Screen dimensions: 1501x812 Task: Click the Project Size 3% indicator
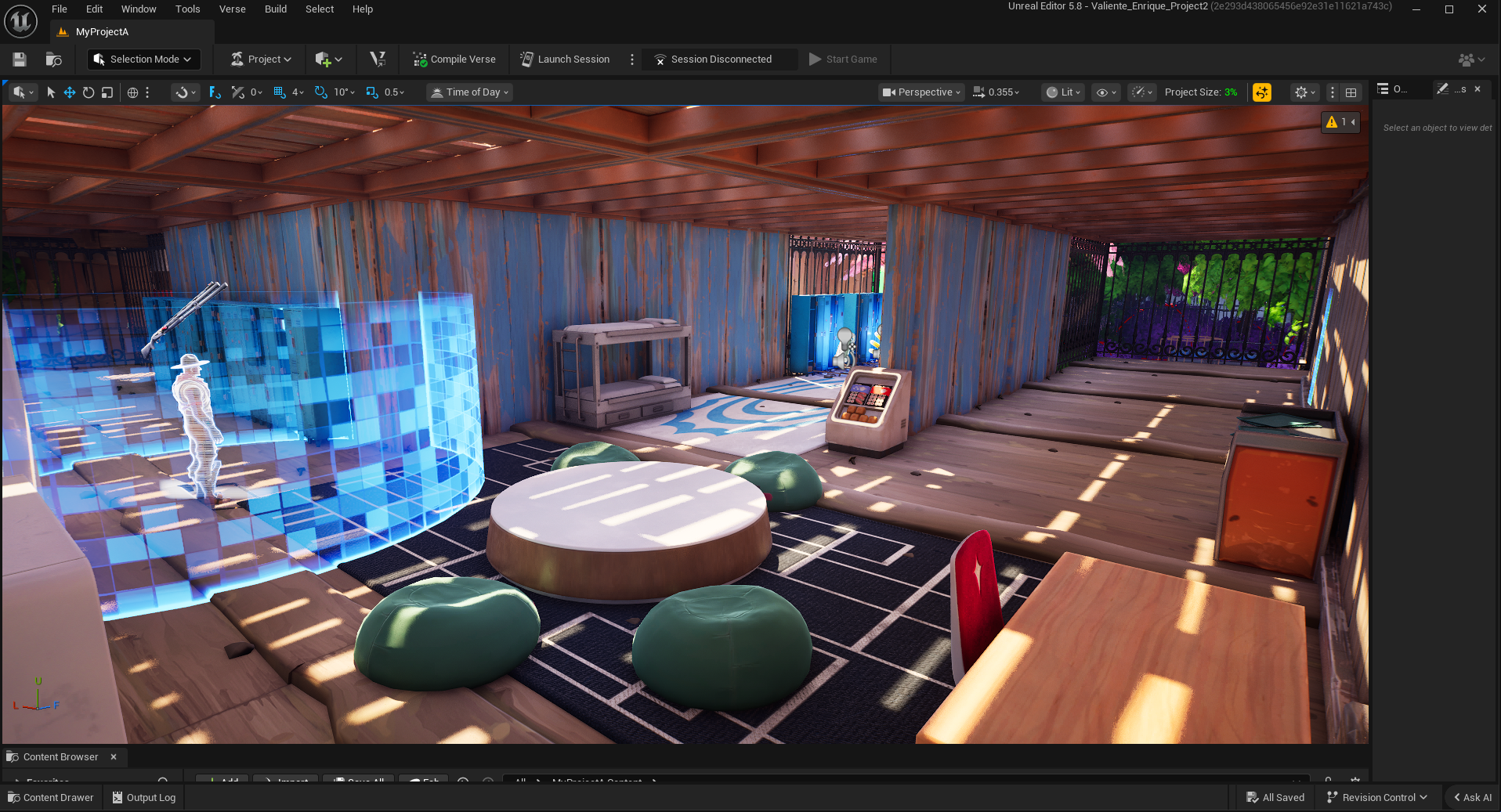click(x=1201, y=92)
